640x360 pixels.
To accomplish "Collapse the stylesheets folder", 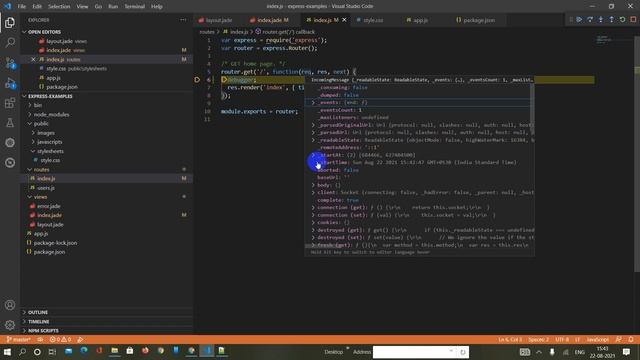I will (x=33, y=151).
